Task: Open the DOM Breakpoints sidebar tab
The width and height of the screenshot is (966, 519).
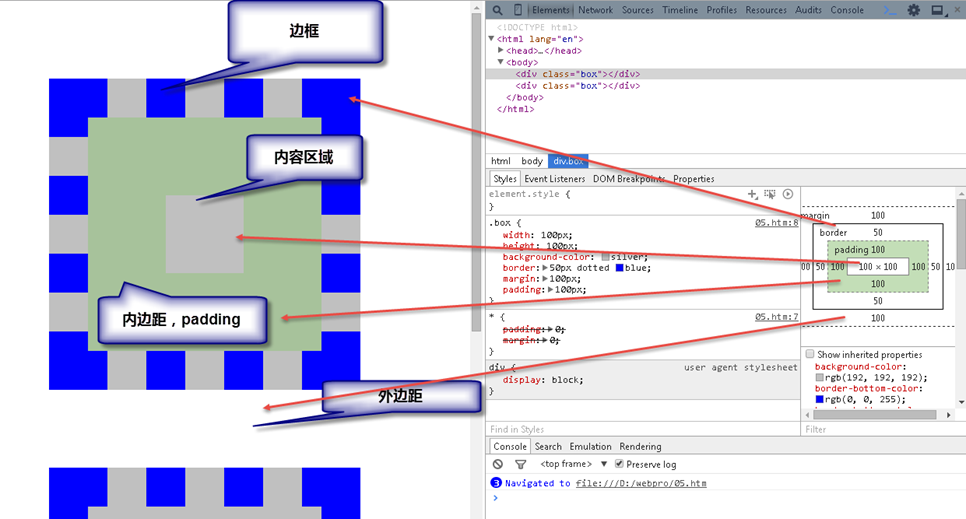Action: pos(629,179)
